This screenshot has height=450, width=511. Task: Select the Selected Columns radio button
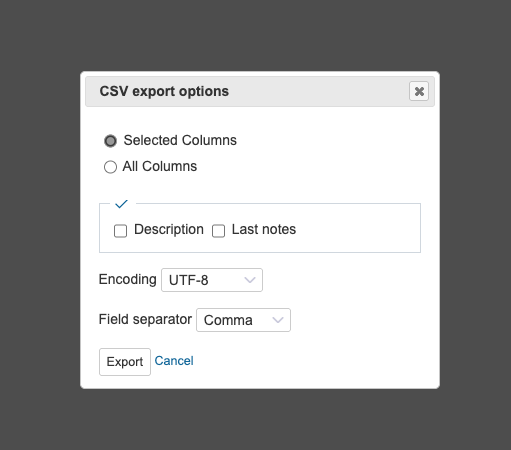click(110, 141)
